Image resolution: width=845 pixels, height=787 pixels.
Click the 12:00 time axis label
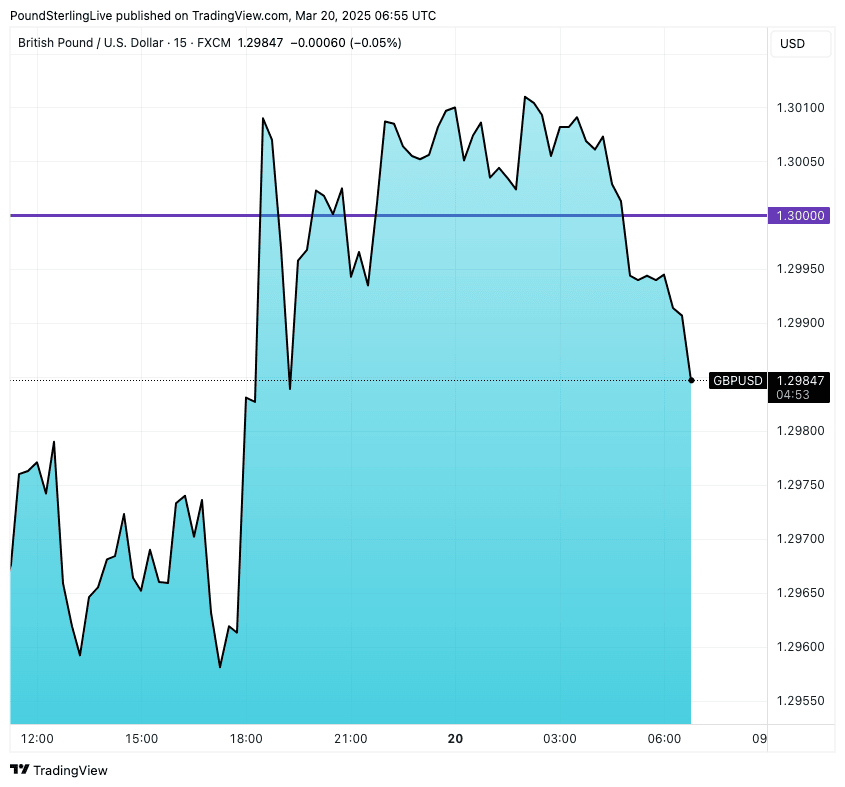[37, 739]
